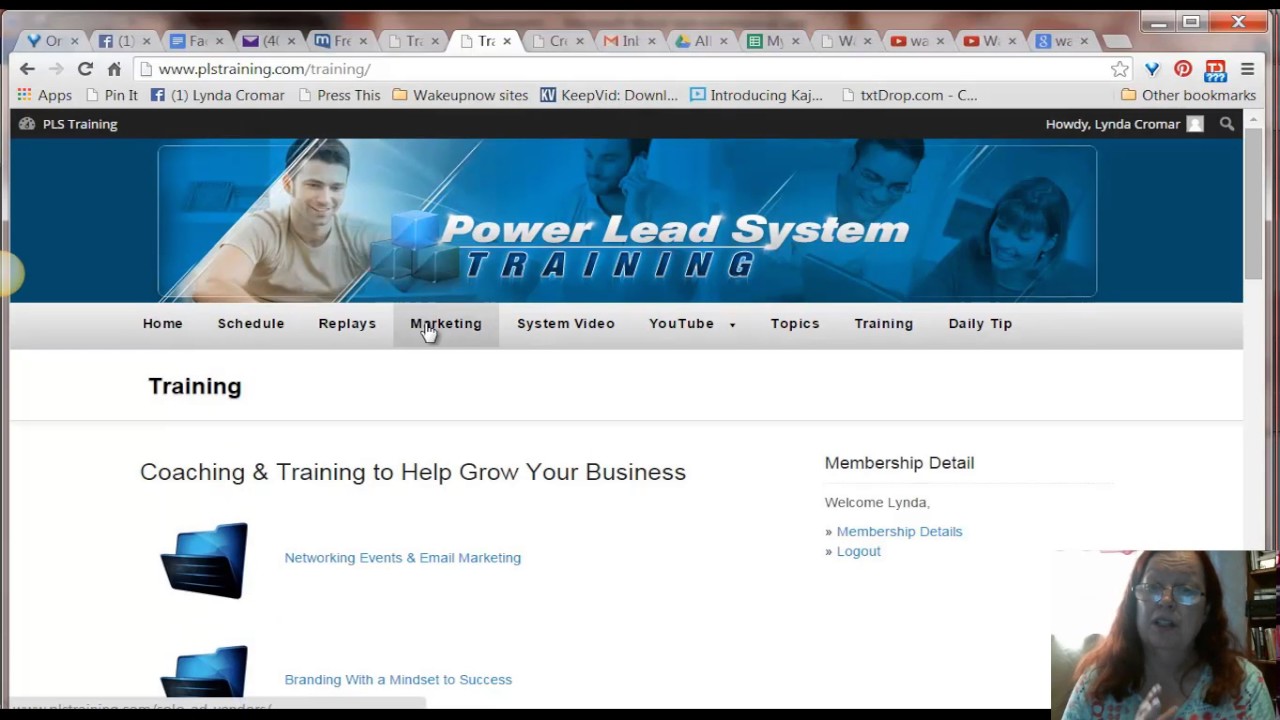Open the Marketing menu item
1280x720 pixels.
point(446,324)
